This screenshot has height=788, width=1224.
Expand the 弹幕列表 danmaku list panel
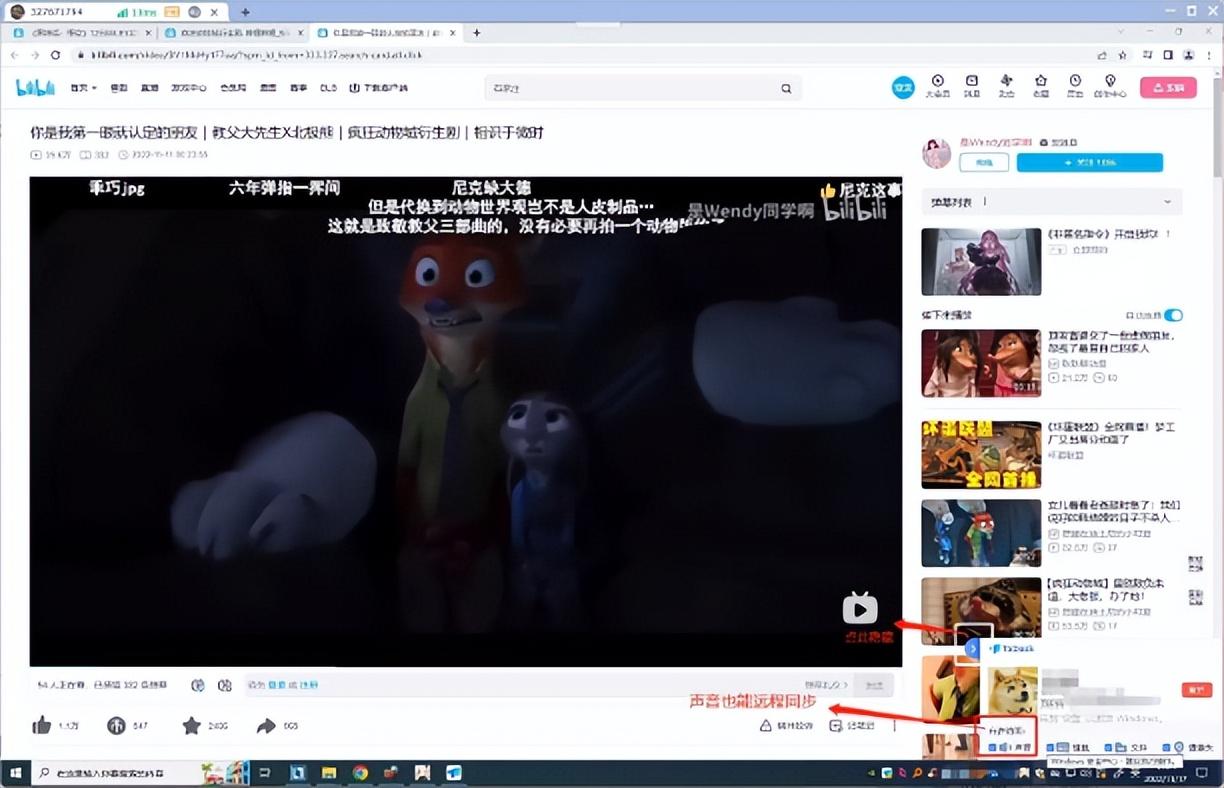click(x=1052, y=202)
